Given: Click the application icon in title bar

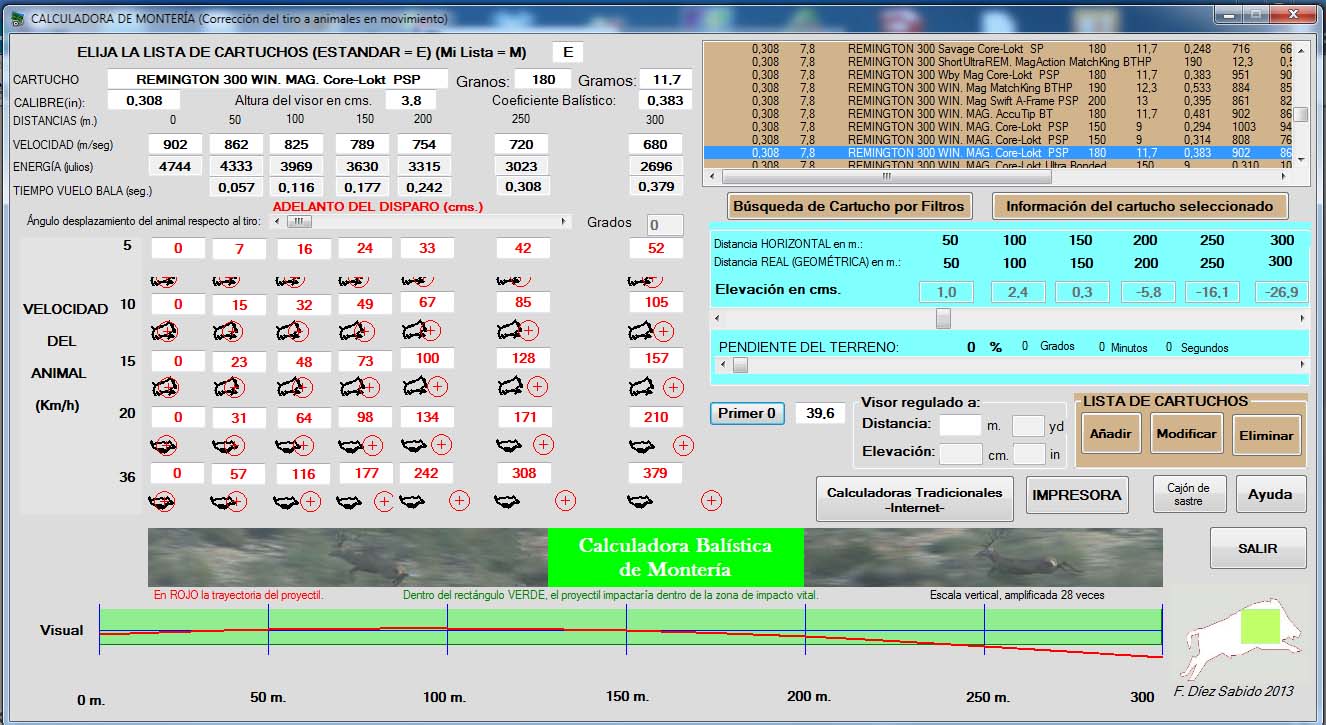Looking at the screenshot, I should pyautogui.click(x=17, y=18).
